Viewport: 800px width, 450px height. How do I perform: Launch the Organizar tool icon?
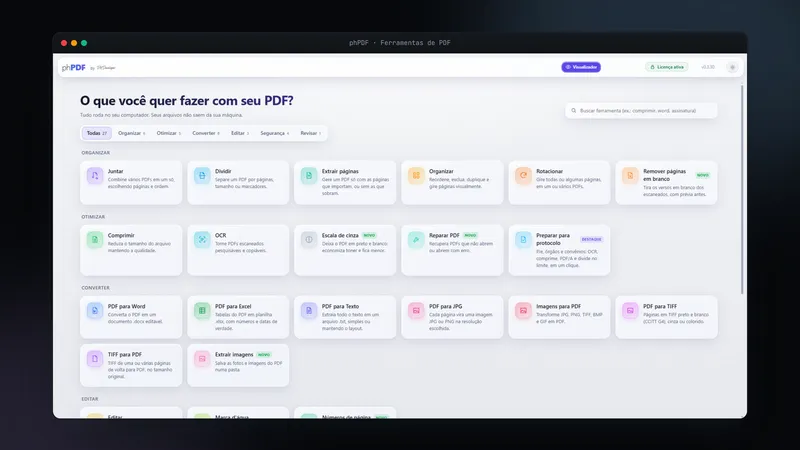(x=416, y=176)
